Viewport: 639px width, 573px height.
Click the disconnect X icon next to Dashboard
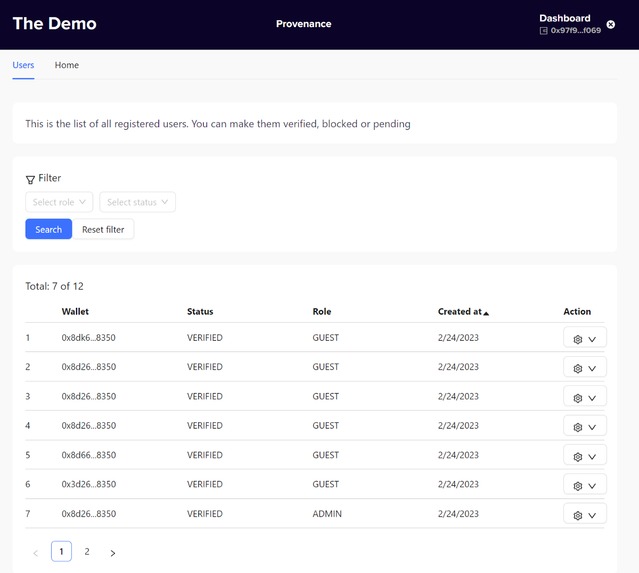coord(610,24)
